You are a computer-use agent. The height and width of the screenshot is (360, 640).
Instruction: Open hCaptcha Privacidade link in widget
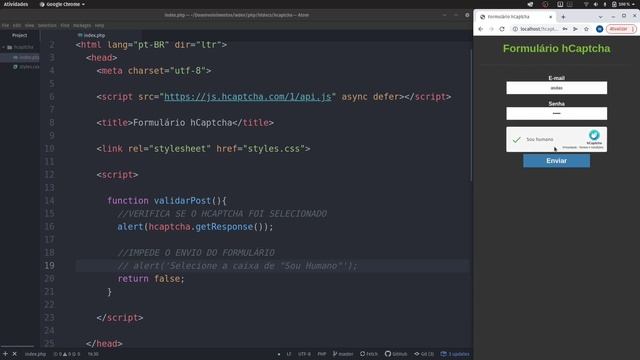[570, 147]
